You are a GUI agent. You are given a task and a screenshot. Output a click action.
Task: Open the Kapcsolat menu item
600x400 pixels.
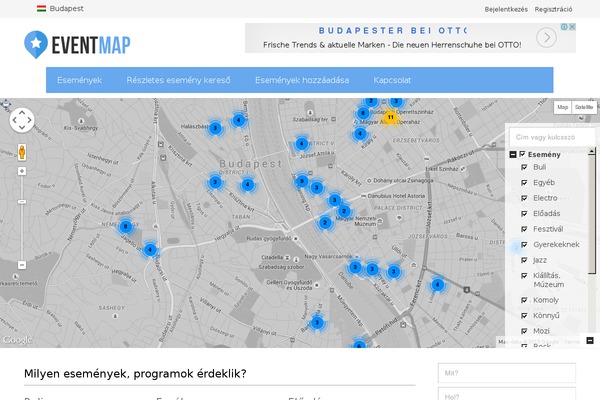392,80
